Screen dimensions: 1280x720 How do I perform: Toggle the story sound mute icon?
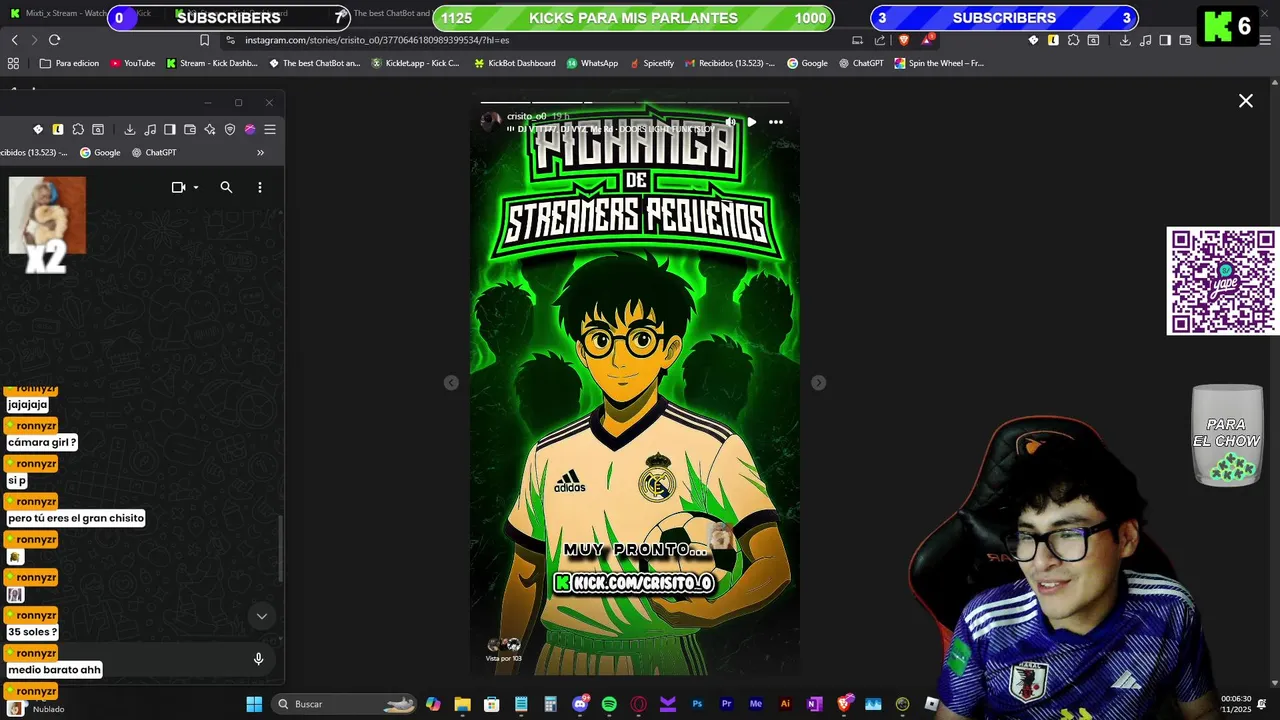click(x=731, y=122)
